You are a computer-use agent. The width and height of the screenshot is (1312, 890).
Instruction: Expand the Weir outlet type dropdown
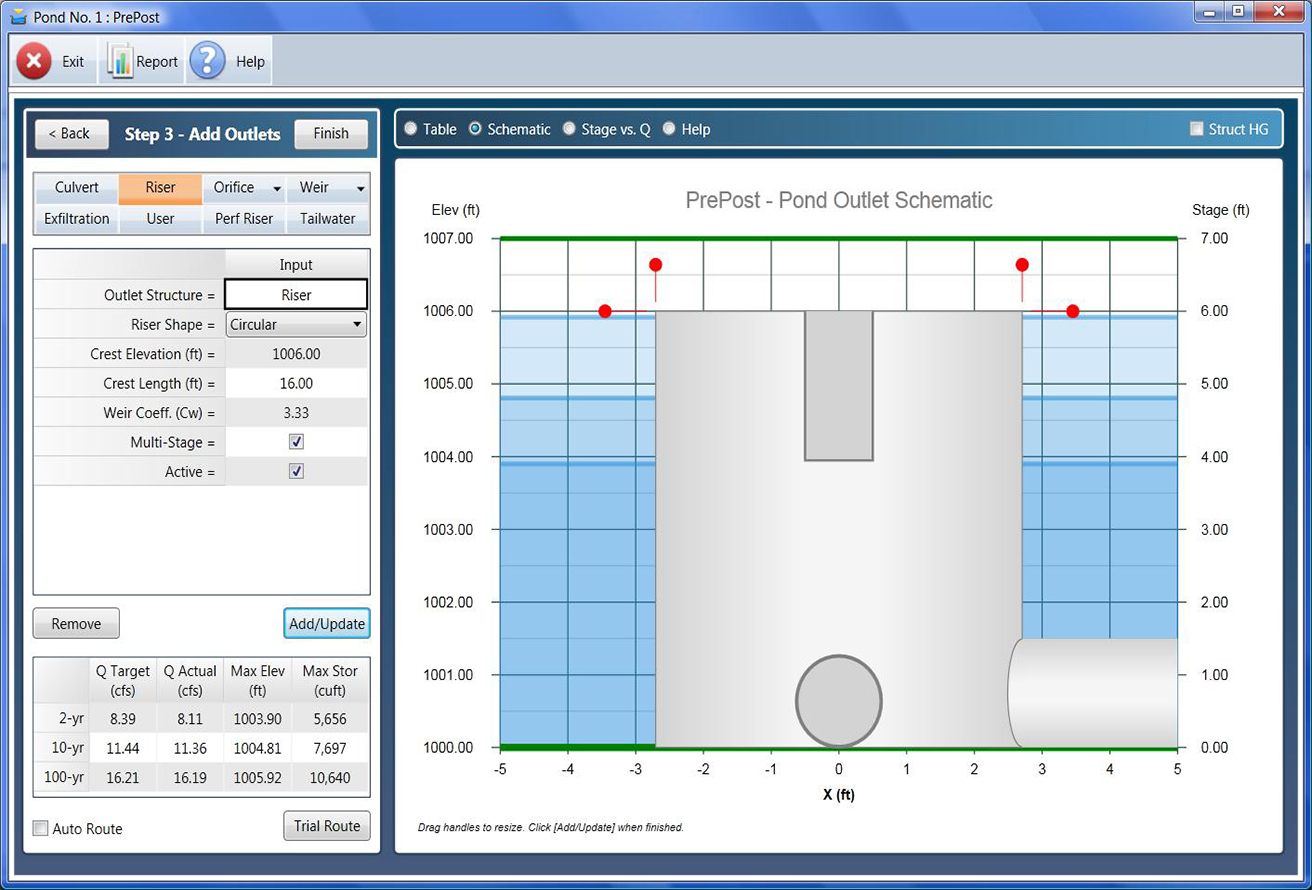[x=360, y=187]
